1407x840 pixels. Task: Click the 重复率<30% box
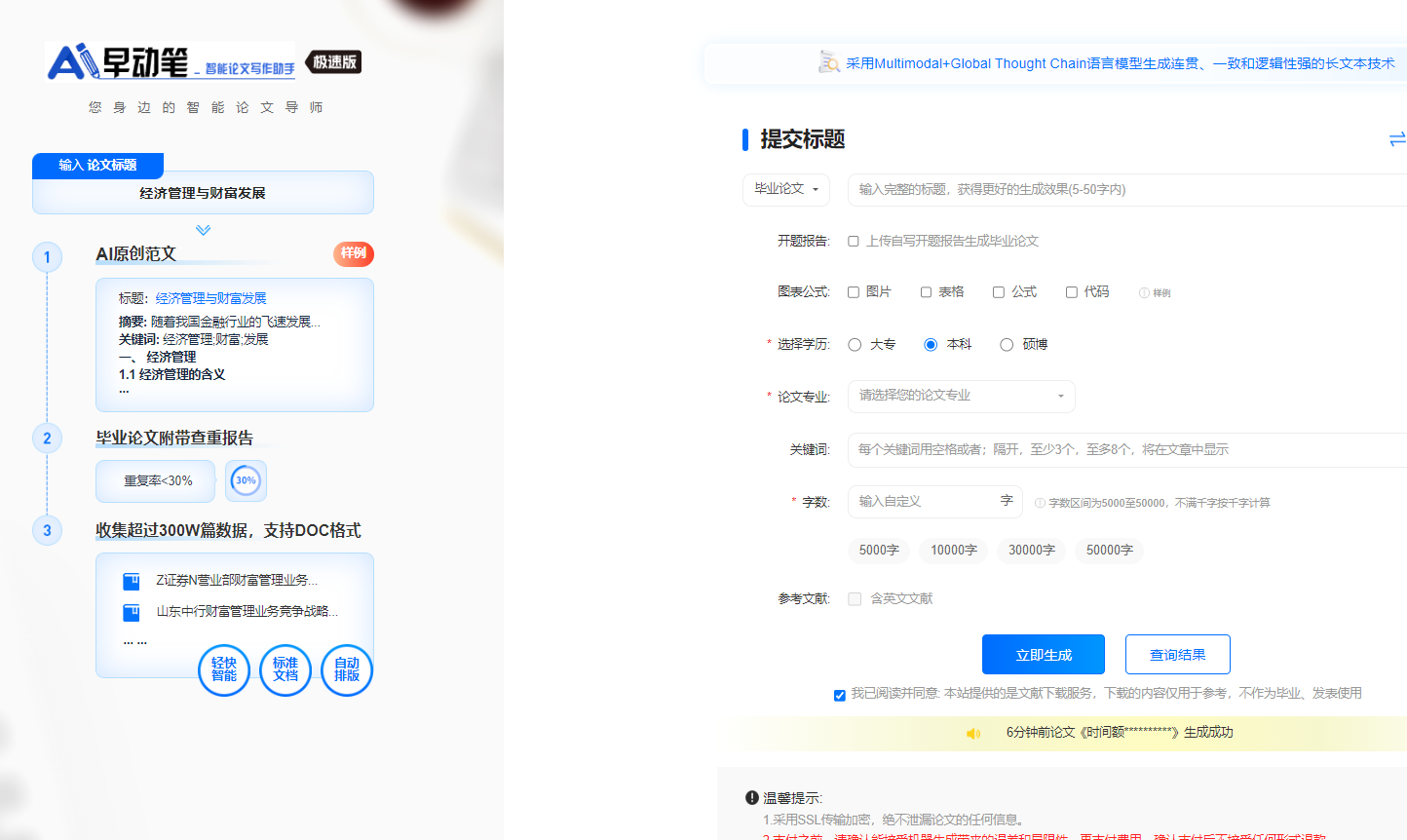(x=156, y=480)
